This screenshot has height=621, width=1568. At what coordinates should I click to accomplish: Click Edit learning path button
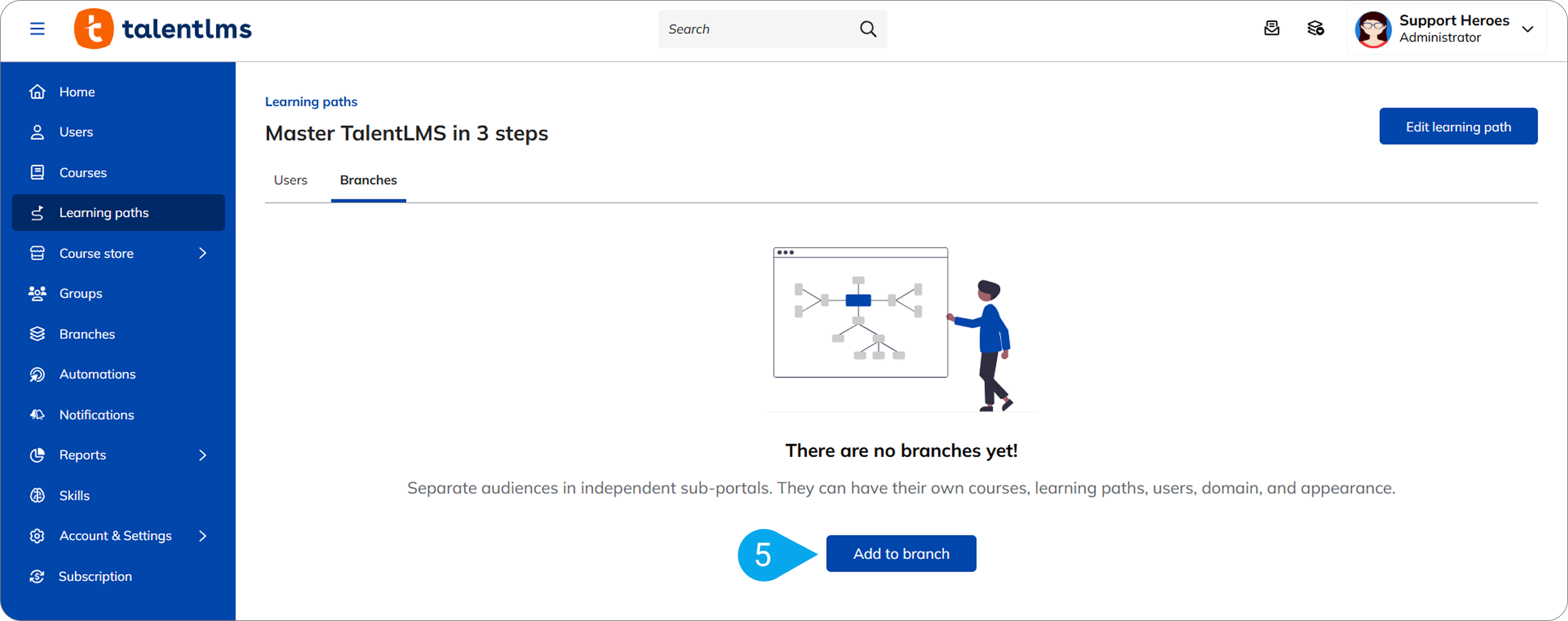[1458, 127]
